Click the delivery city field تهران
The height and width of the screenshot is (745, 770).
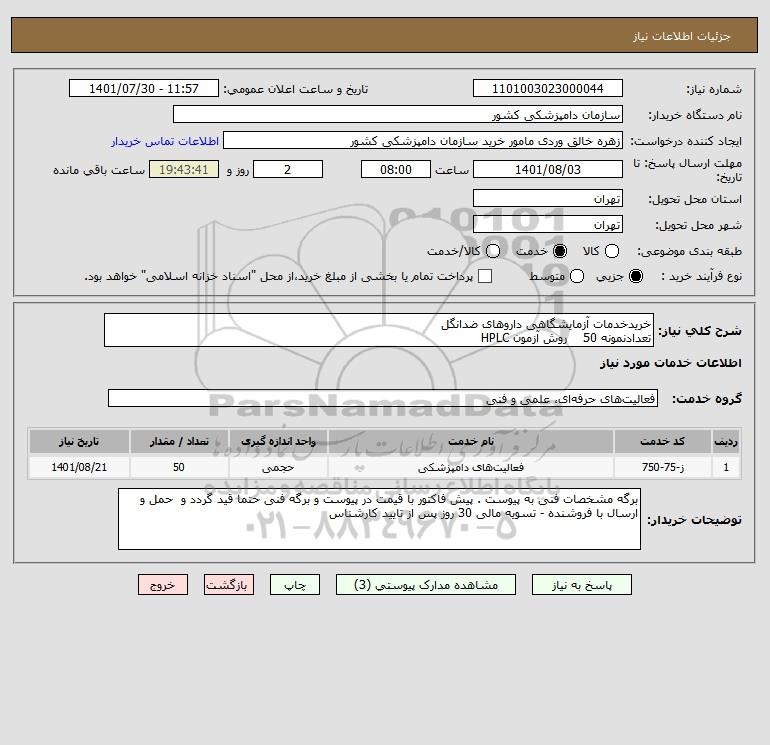point(548,224)
